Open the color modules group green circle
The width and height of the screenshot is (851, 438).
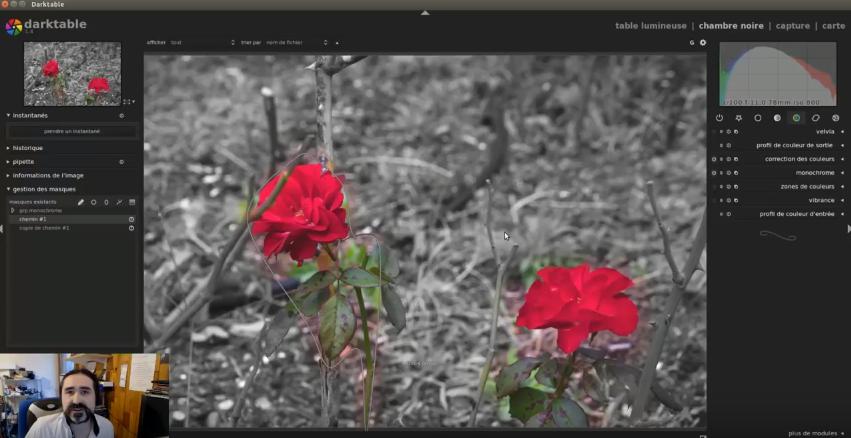[796, 118]
